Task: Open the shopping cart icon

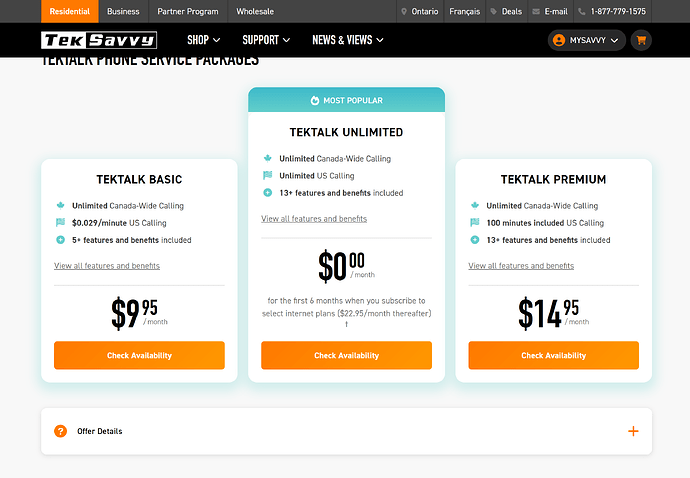Action: coord(641,40)
